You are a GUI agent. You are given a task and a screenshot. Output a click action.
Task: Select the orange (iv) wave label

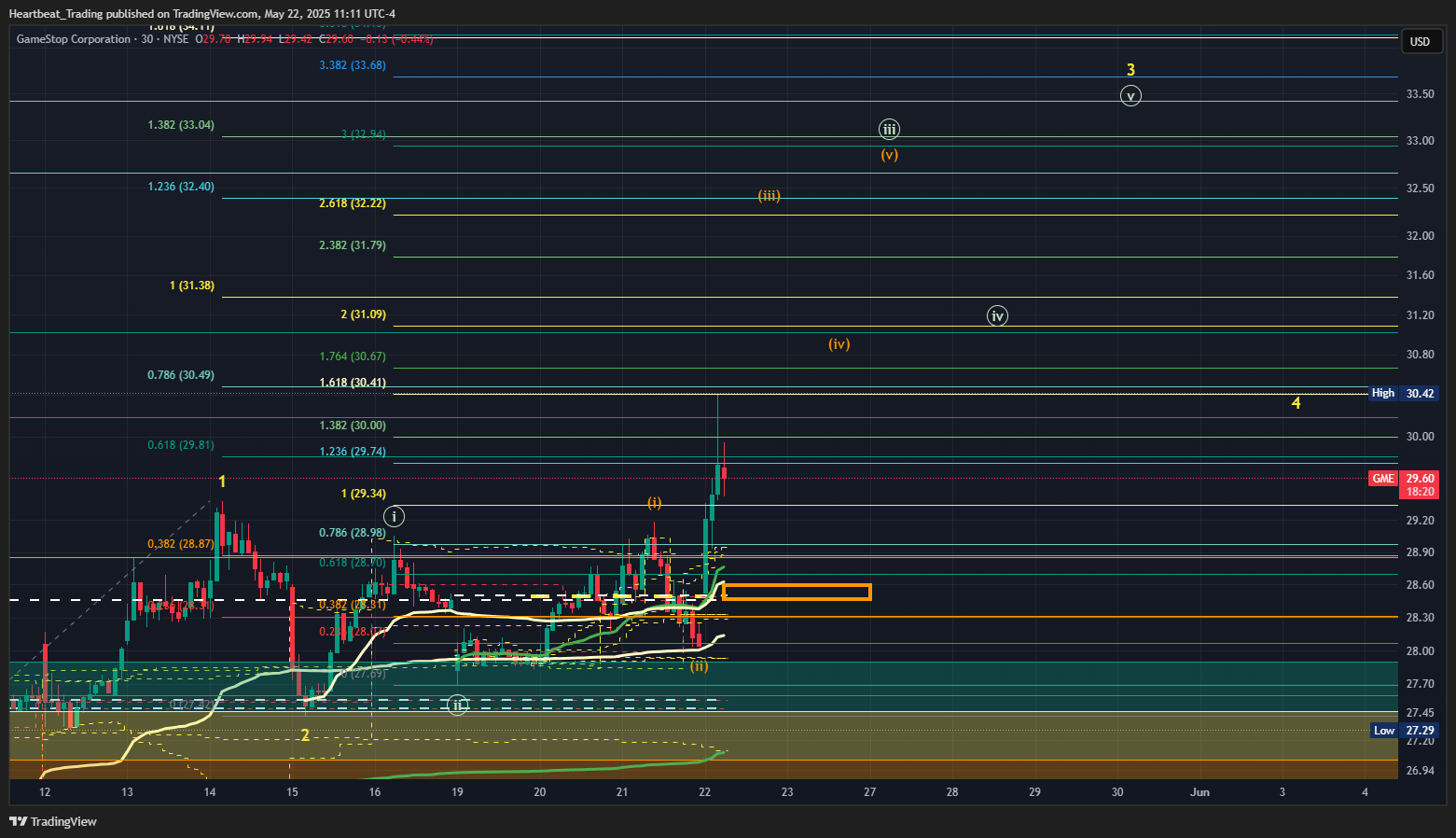(x=839, y=344)
